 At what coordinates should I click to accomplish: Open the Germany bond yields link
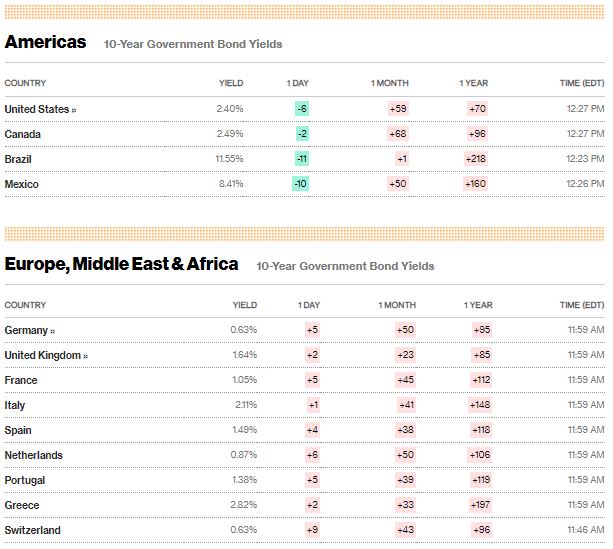coord(30,330)
